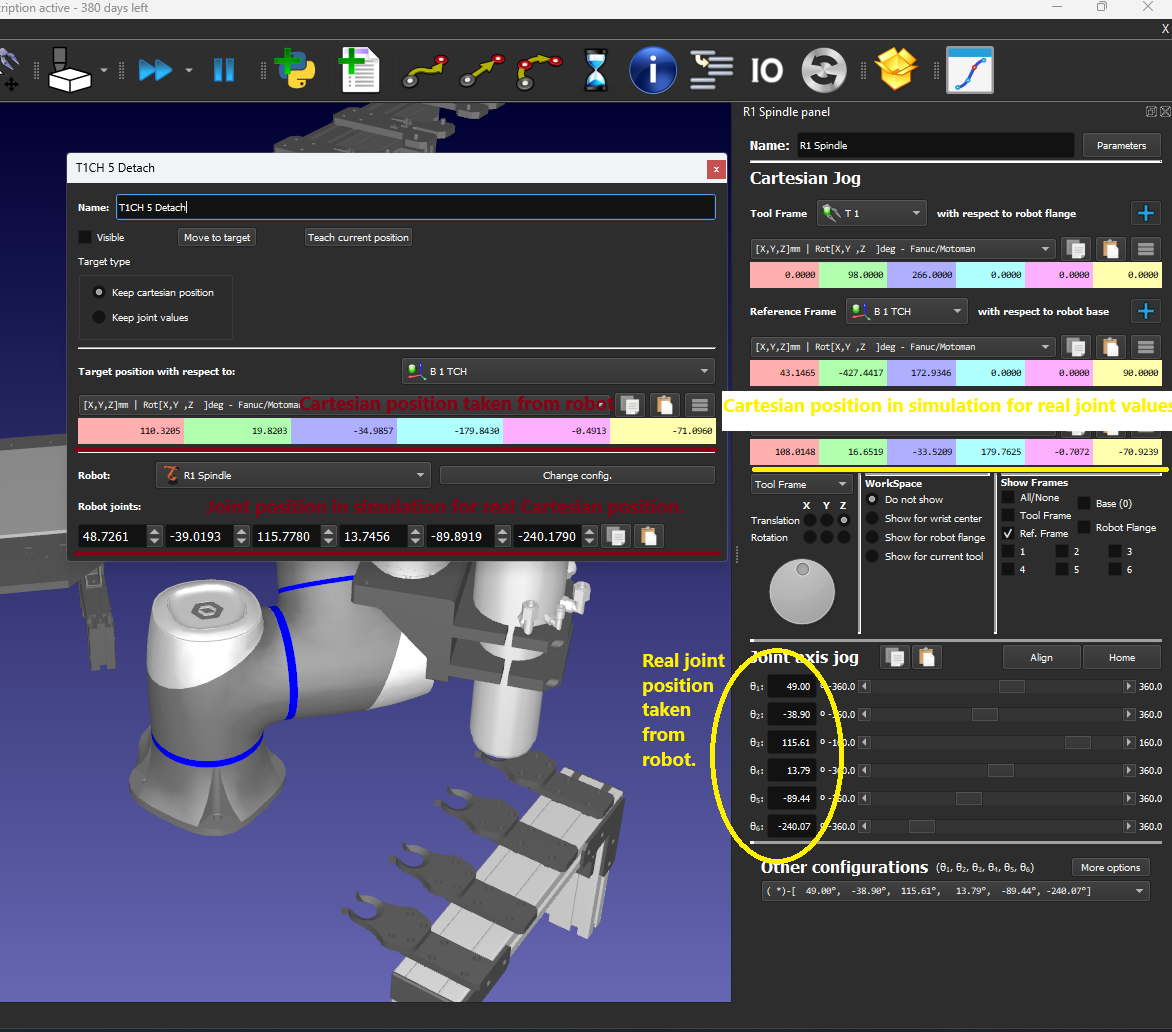
Task: Click the pause simulation icon
Action: point(223,71)
